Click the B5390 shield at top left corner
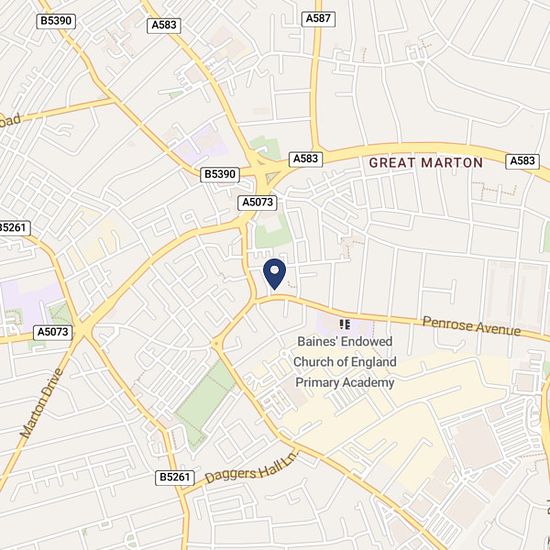Screen dimensions: 550x550 point(56,21)
